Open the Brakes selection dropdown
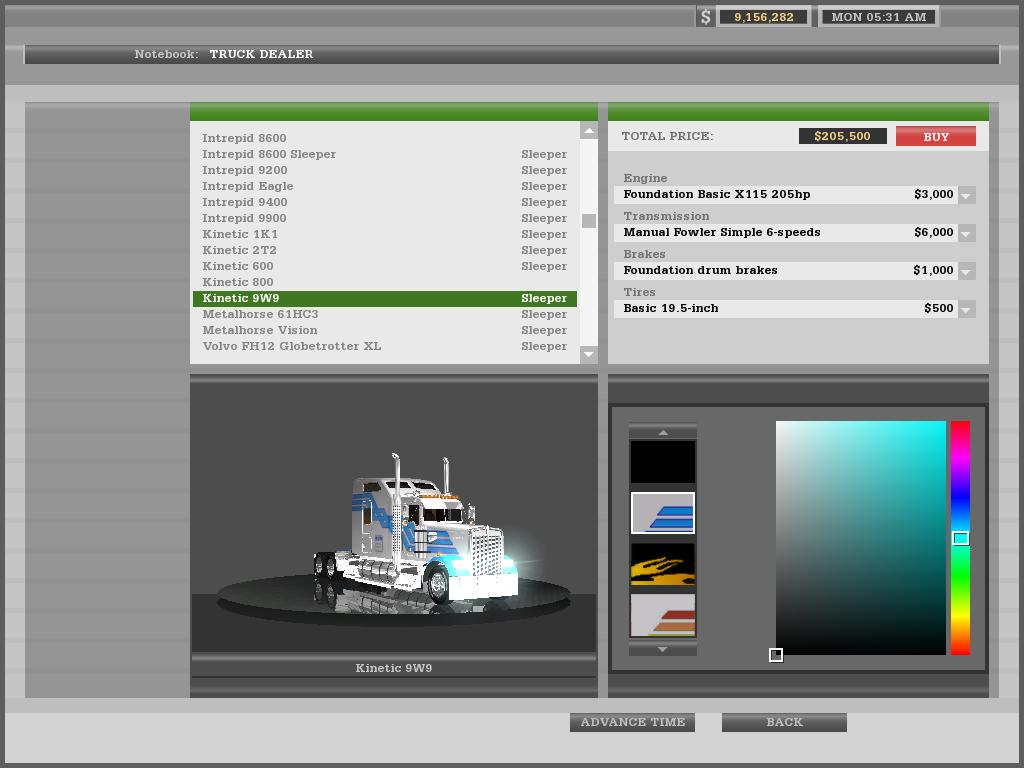Viewport: 1024px width, 768px height. pos(966,271)
